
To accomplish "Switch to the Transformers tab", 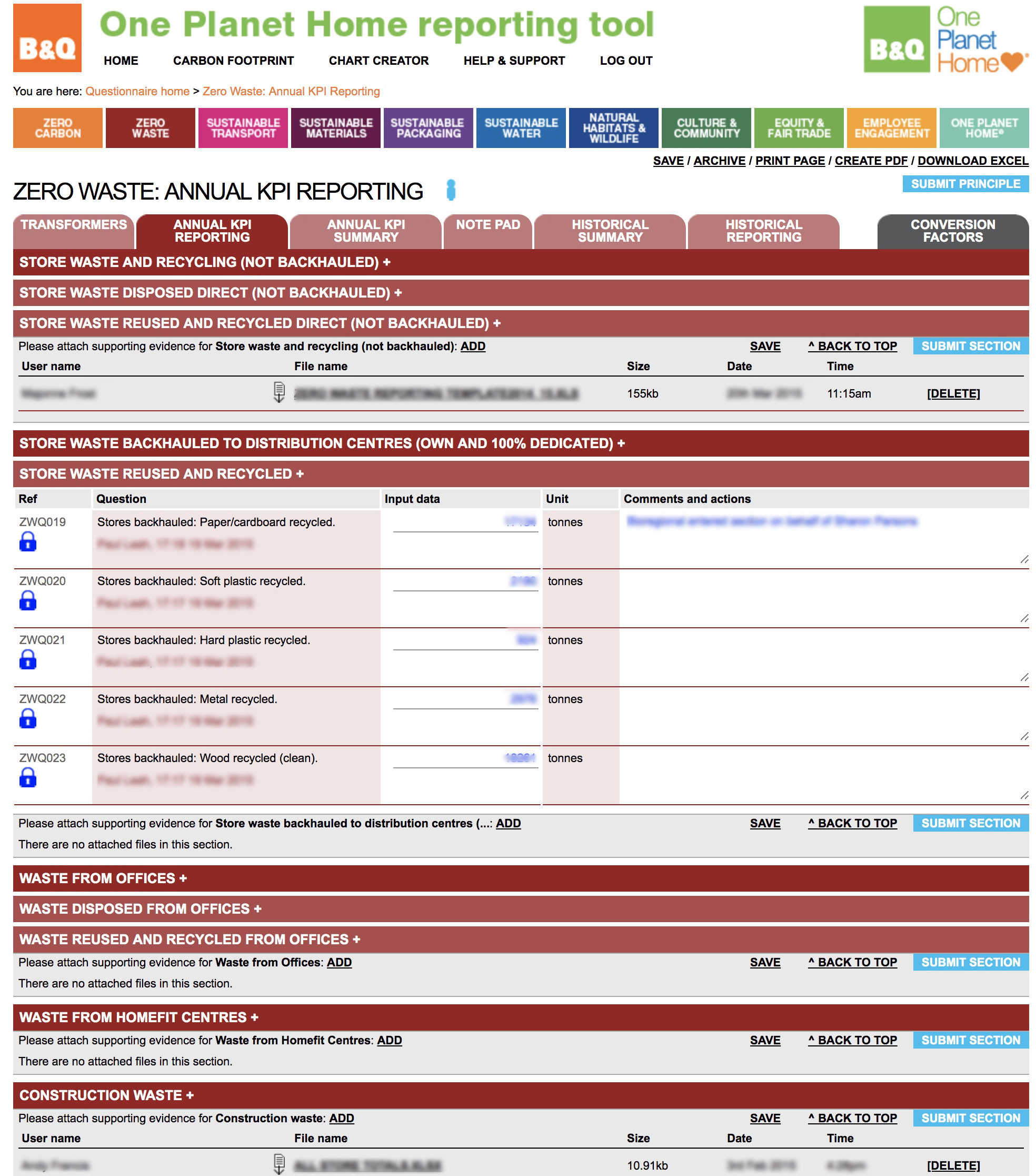I will (74, 231).
